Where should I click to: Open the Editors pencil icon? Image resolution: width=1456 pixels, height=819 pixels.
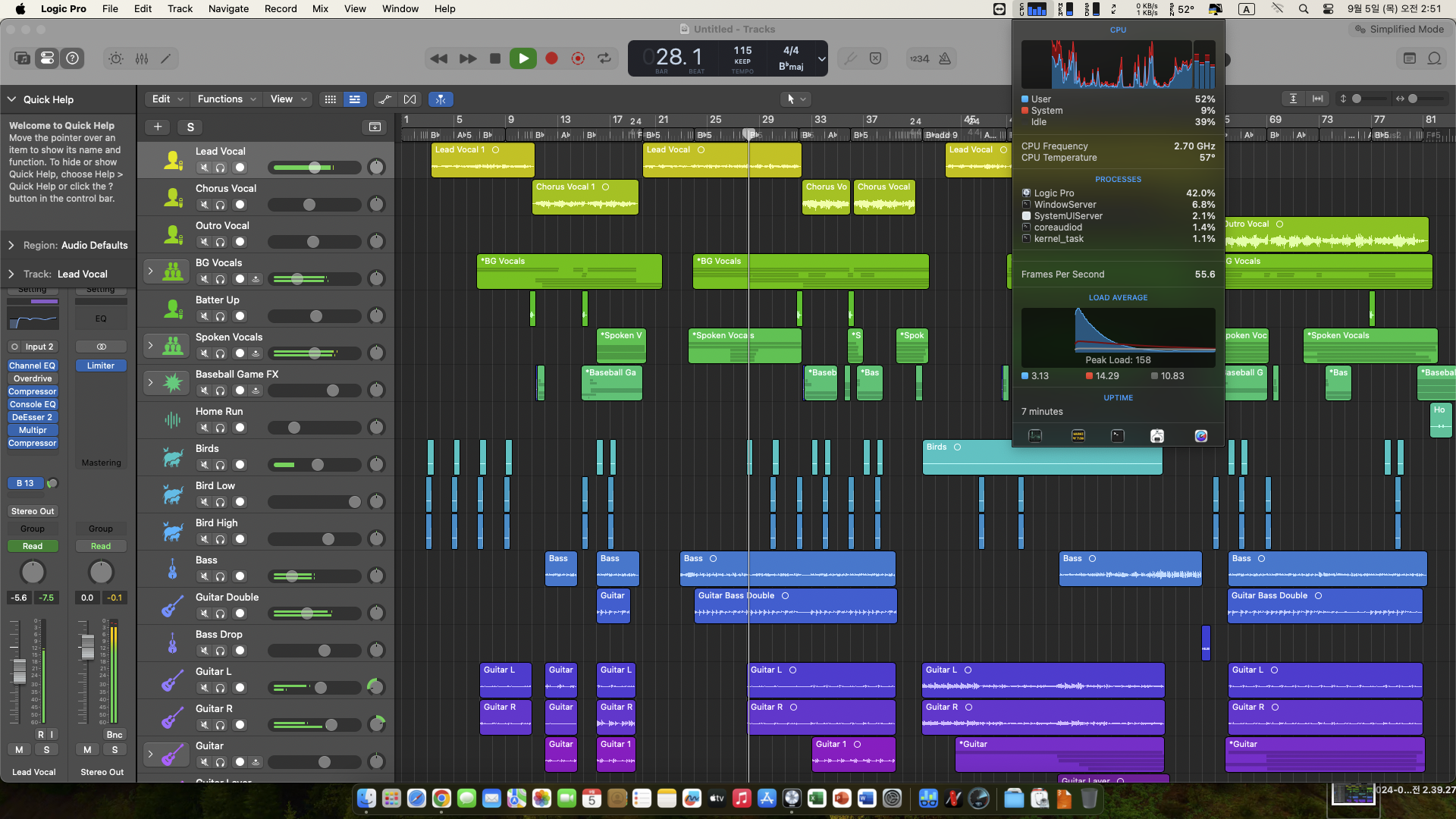point(166,58)
